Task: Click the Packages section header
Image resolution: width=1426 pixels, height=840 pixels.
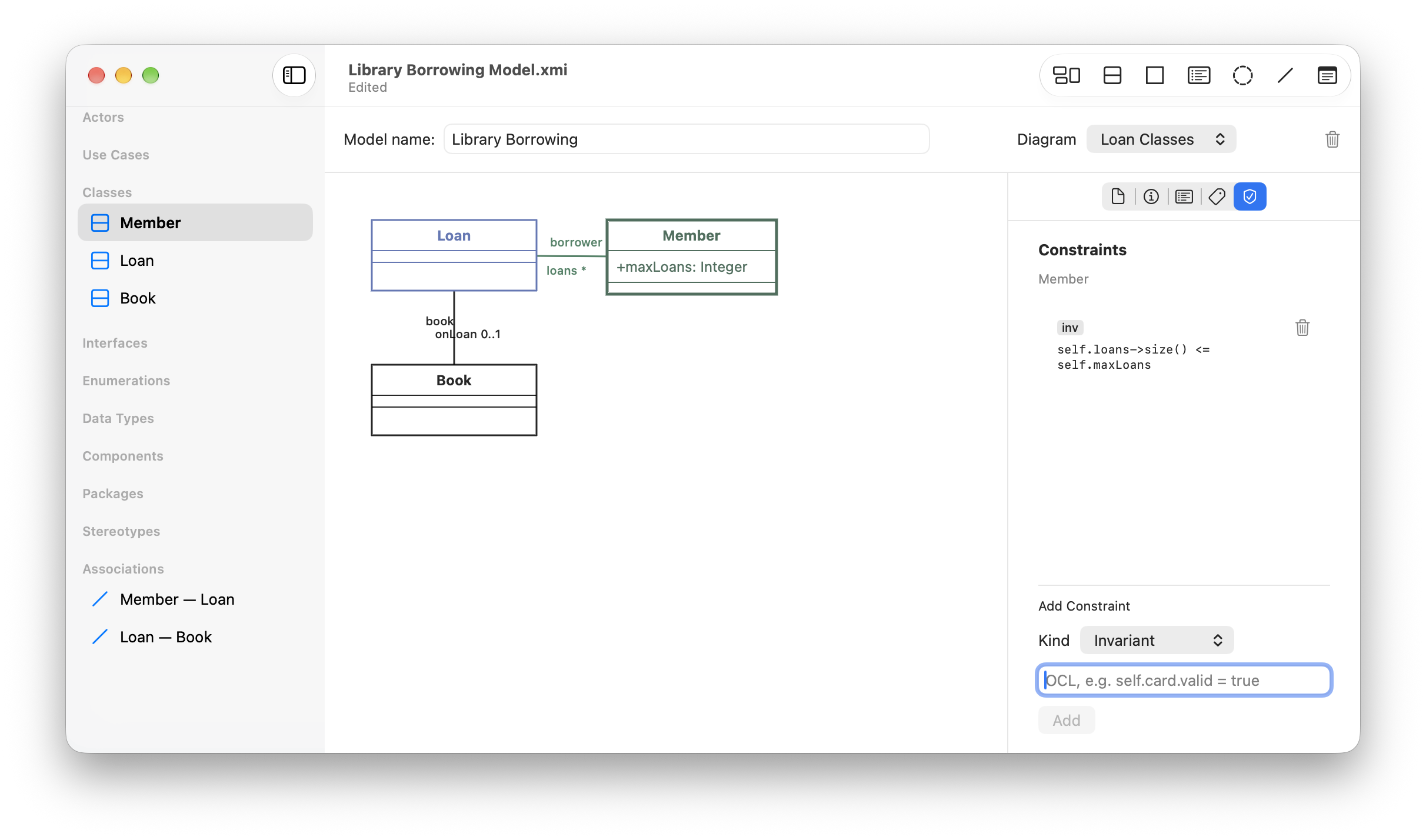Action: pos(112,494)
